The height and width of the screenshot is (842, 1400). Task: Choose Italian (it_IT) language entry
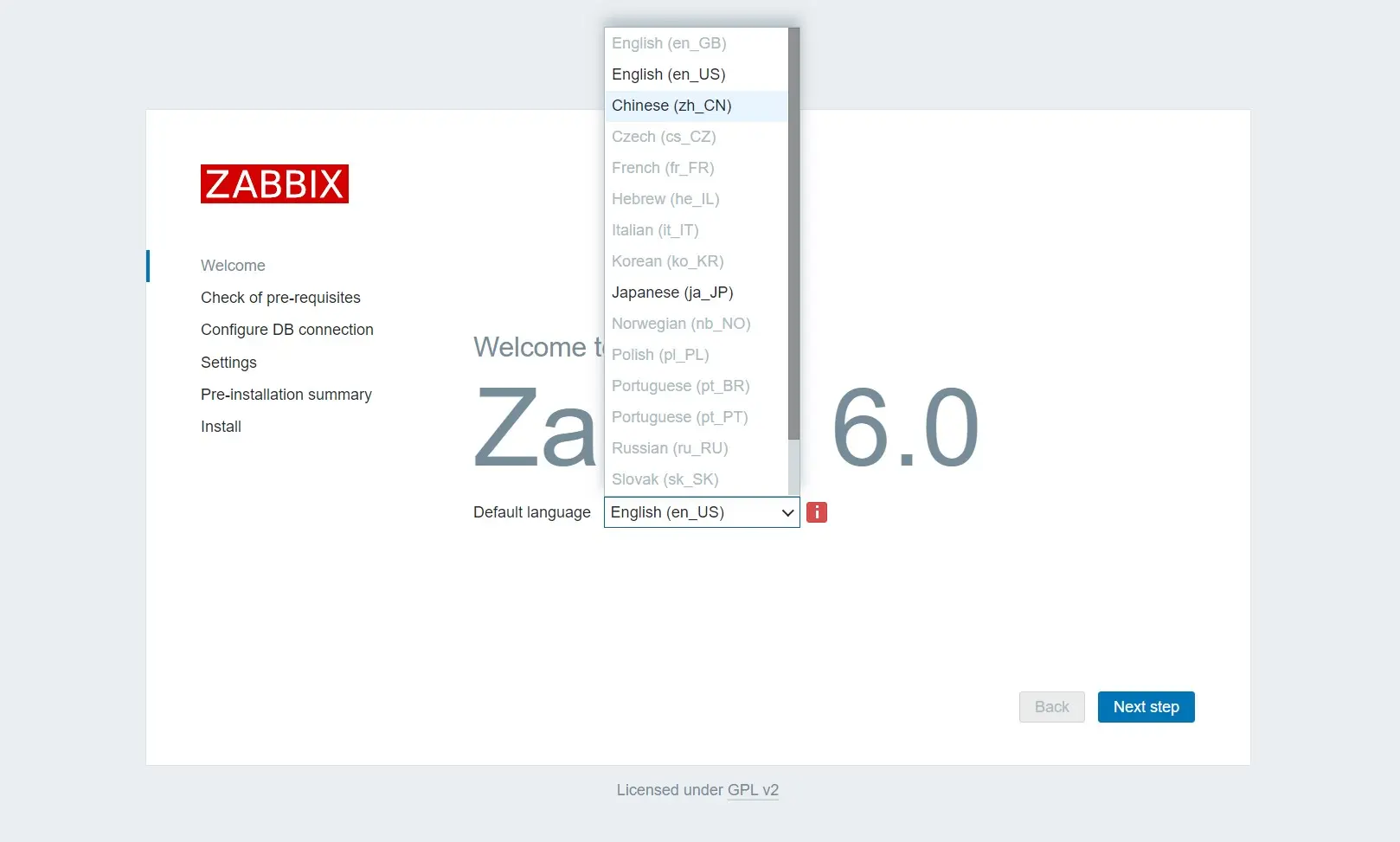697,230
